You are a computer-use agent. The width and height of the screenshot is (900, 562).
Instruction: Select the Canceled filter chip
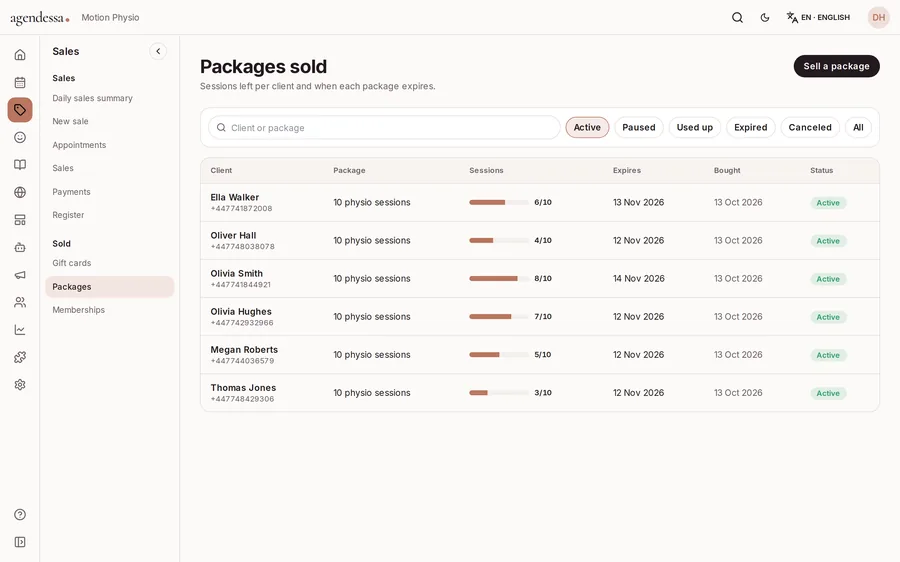click(810, 127)
